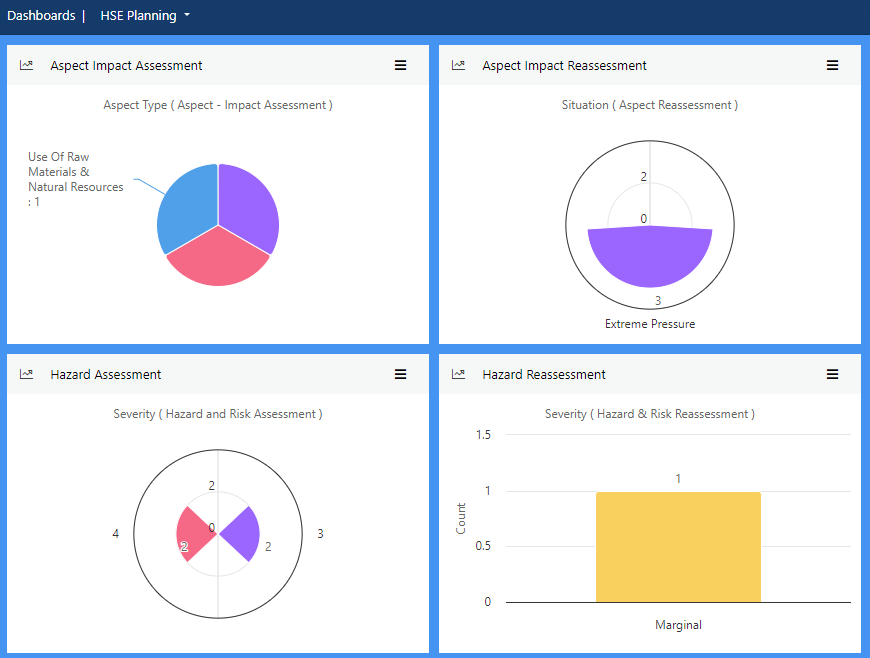Click the Extreme Pressure axis label

pos(650,324)
